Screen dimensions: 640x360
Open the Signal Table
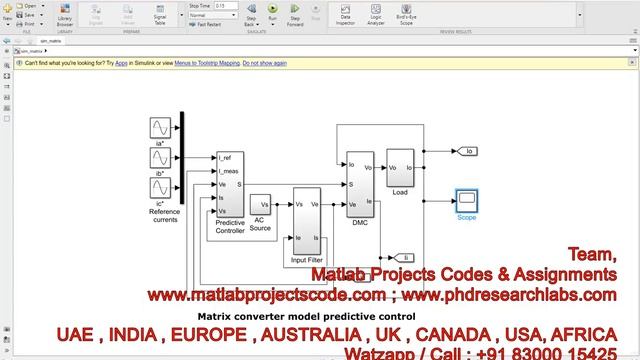coord(160,15)
